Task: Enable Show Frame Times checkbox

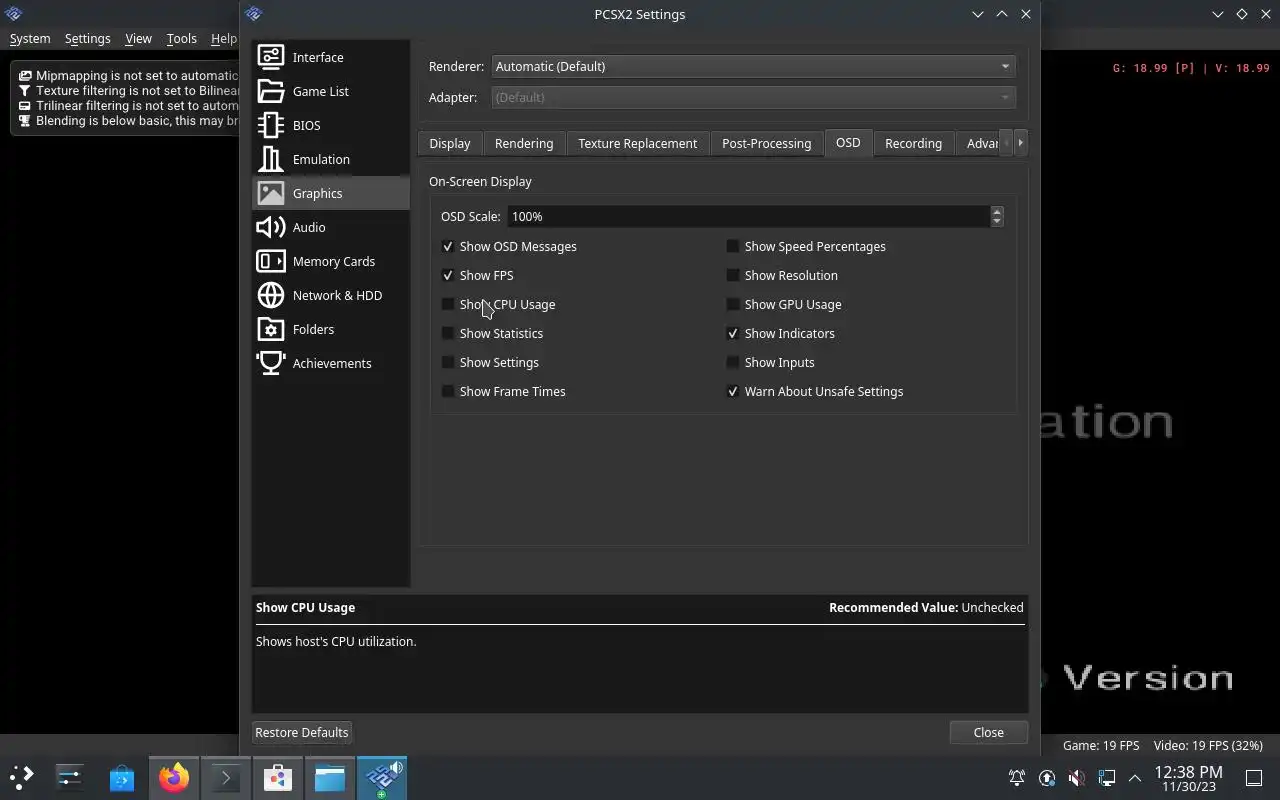Action: pyautogui.click(x=448, y=391)
